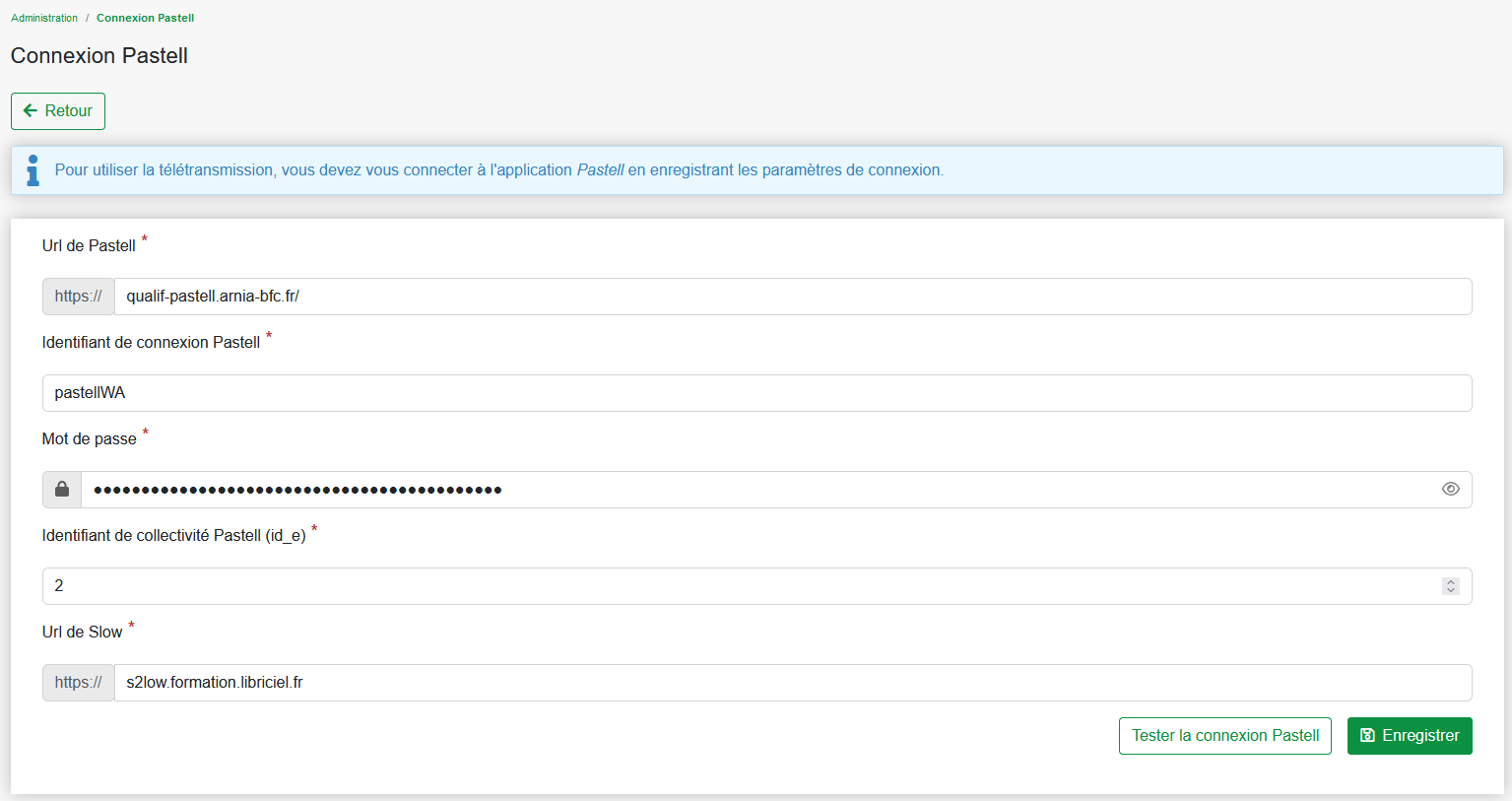
Task: Show password with the eye icon
Action: [1450, 489]
